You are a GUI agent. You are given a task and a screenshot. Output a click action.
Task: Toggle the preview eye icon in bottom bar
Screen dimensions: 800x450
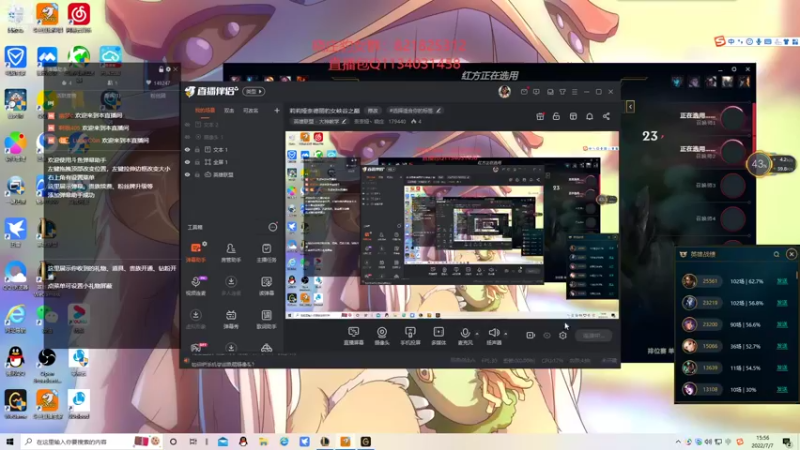pyautogui.click(x=547, y=335)
